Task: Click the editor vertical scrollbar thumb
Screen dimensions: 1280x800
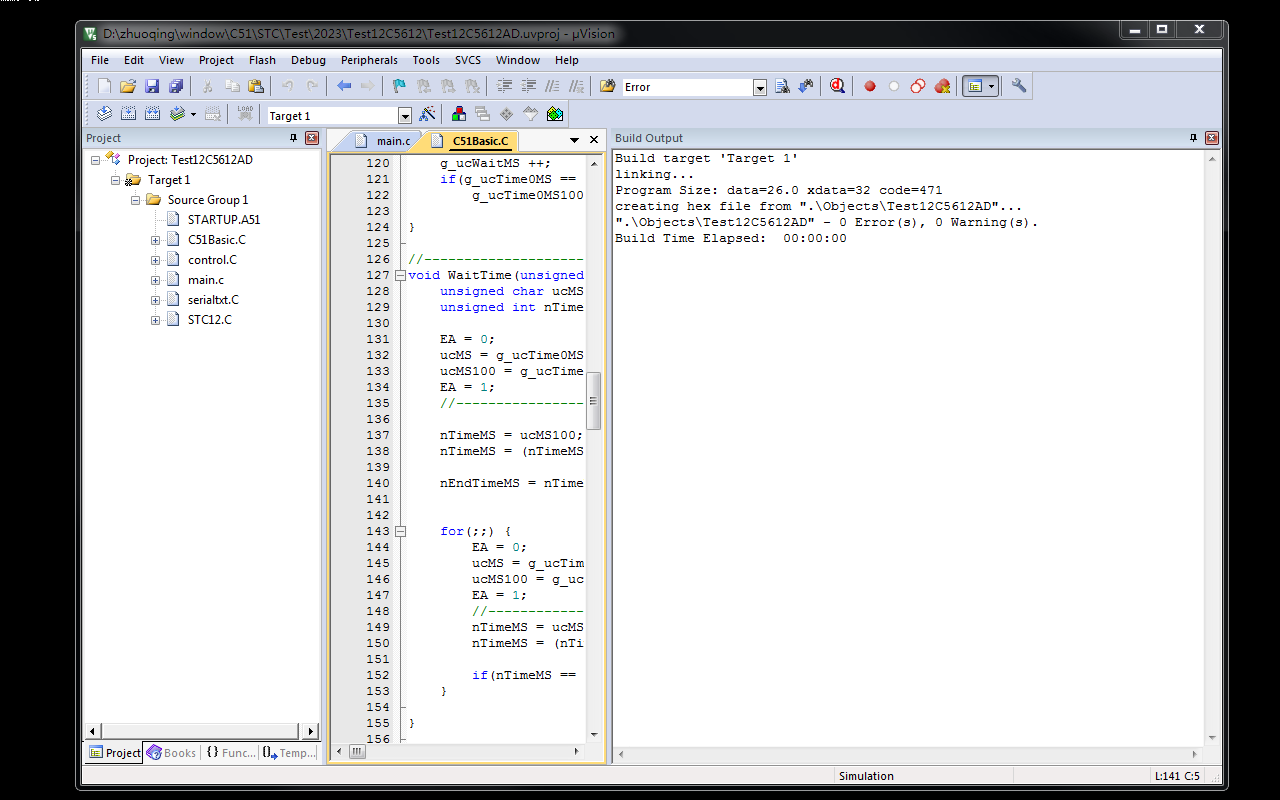Action: (x=594, y=400)
